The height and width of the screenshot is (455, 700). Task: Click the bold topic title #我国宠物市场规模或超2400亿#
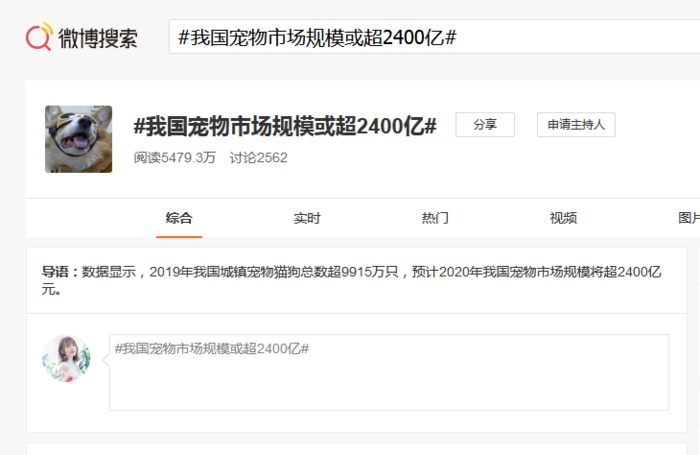[285, 126]
